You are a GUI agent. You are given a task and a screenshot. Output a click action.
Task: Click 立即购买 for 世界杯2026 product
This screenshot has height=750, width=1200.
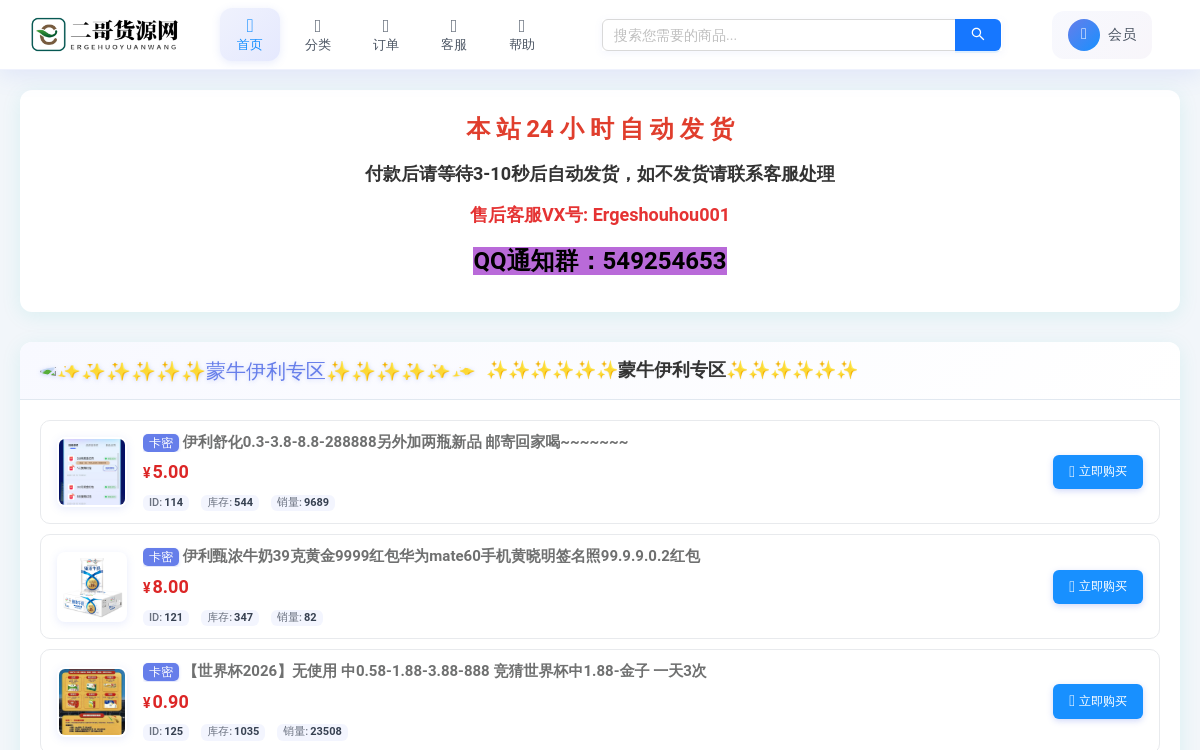click(x=1098, y=701)
